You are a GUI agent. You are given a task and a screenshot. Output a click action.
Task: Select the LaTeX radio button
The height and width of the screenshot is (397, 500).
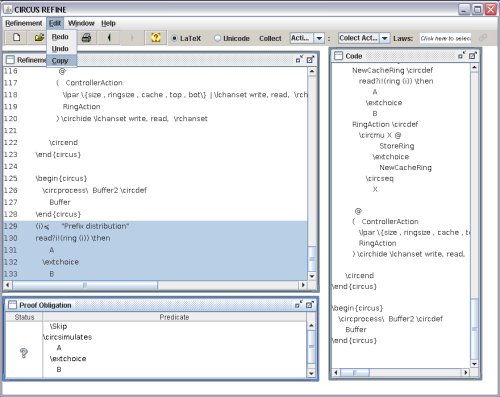click(174, 38)
